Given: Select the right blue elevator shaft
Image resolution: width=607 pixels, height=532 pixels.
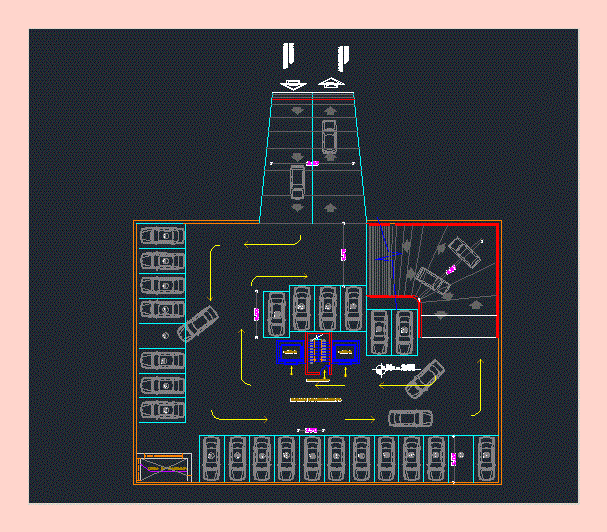Looking at the screenshot, I should tap(346, 352).
